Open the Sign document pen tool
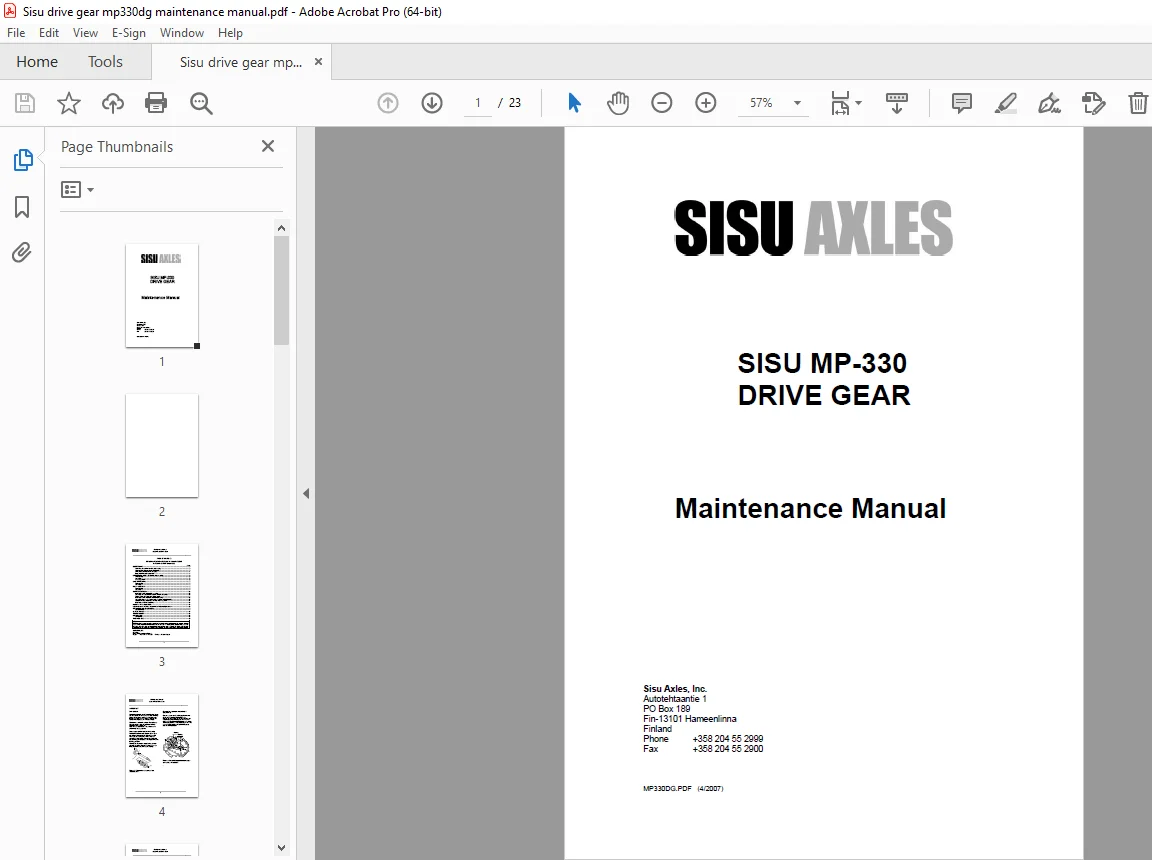Screen dimensions: 1152x860 click(1049, 103)
